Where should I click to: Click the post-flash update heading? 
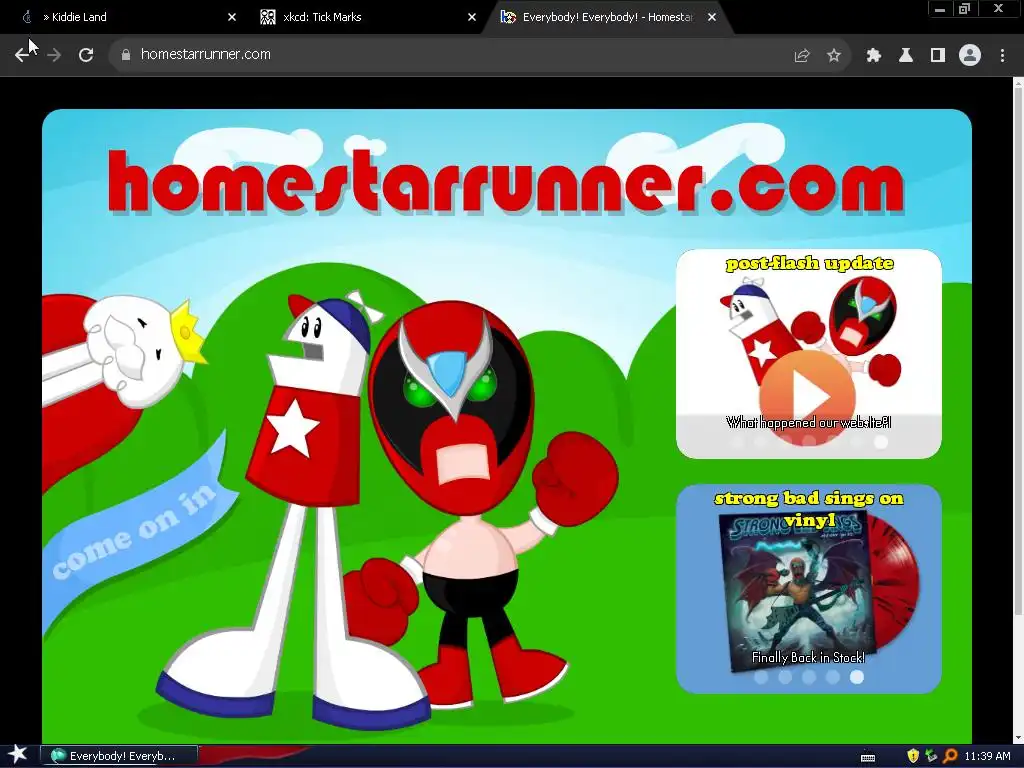pyautogui.click(x=809, y=263)
